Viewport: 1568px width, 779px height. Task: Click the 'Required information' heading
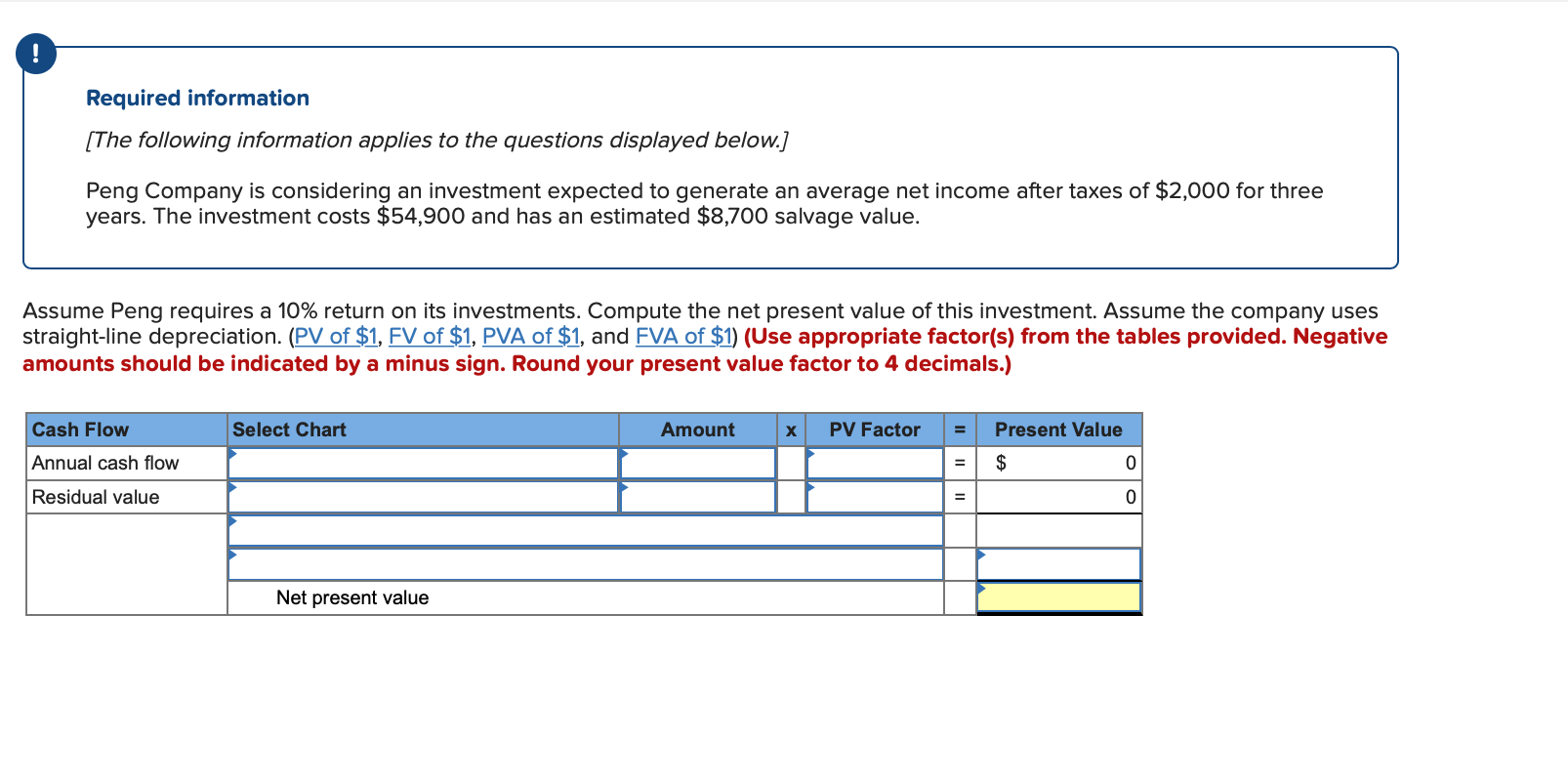pos(197,98)
